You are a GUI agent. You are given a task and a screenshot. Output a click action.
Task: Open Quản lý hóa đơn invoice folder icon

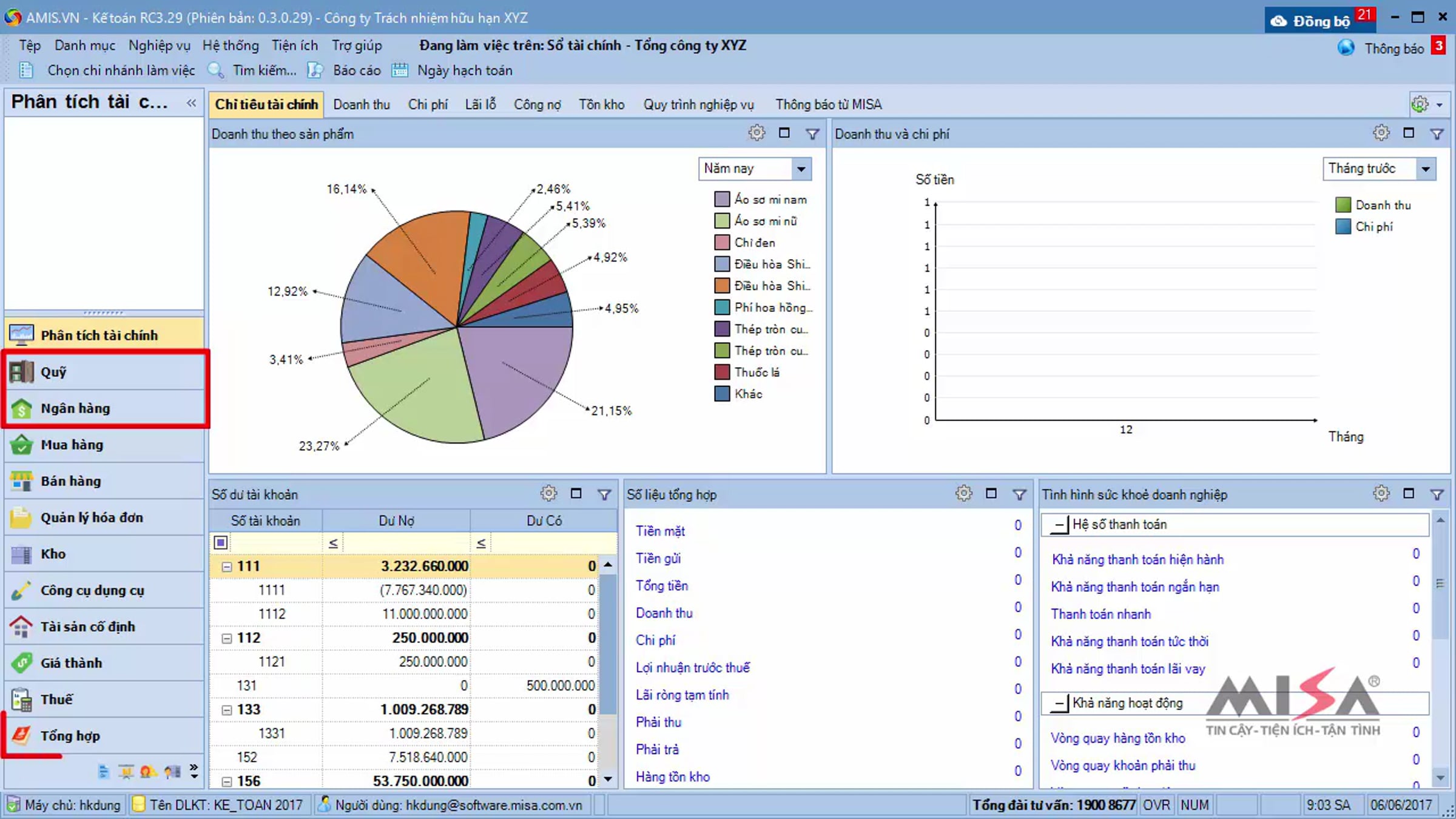pos(22,517)
